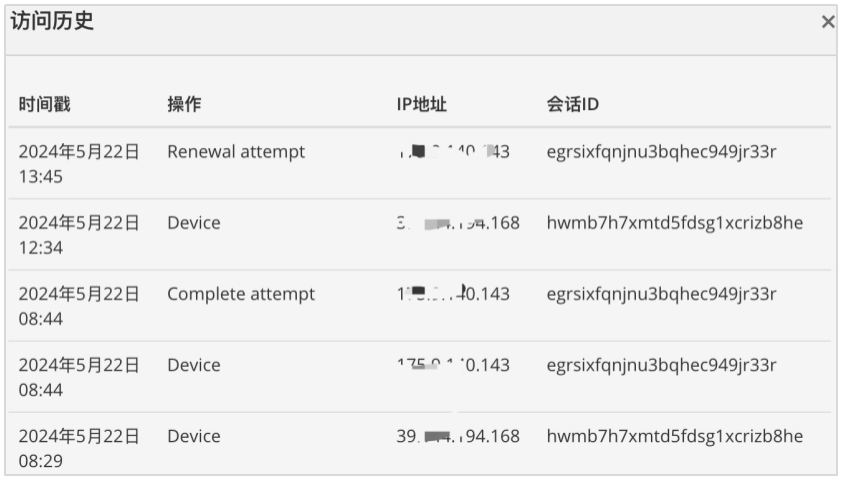Close the 访问历史 dialog

(828, 22)
